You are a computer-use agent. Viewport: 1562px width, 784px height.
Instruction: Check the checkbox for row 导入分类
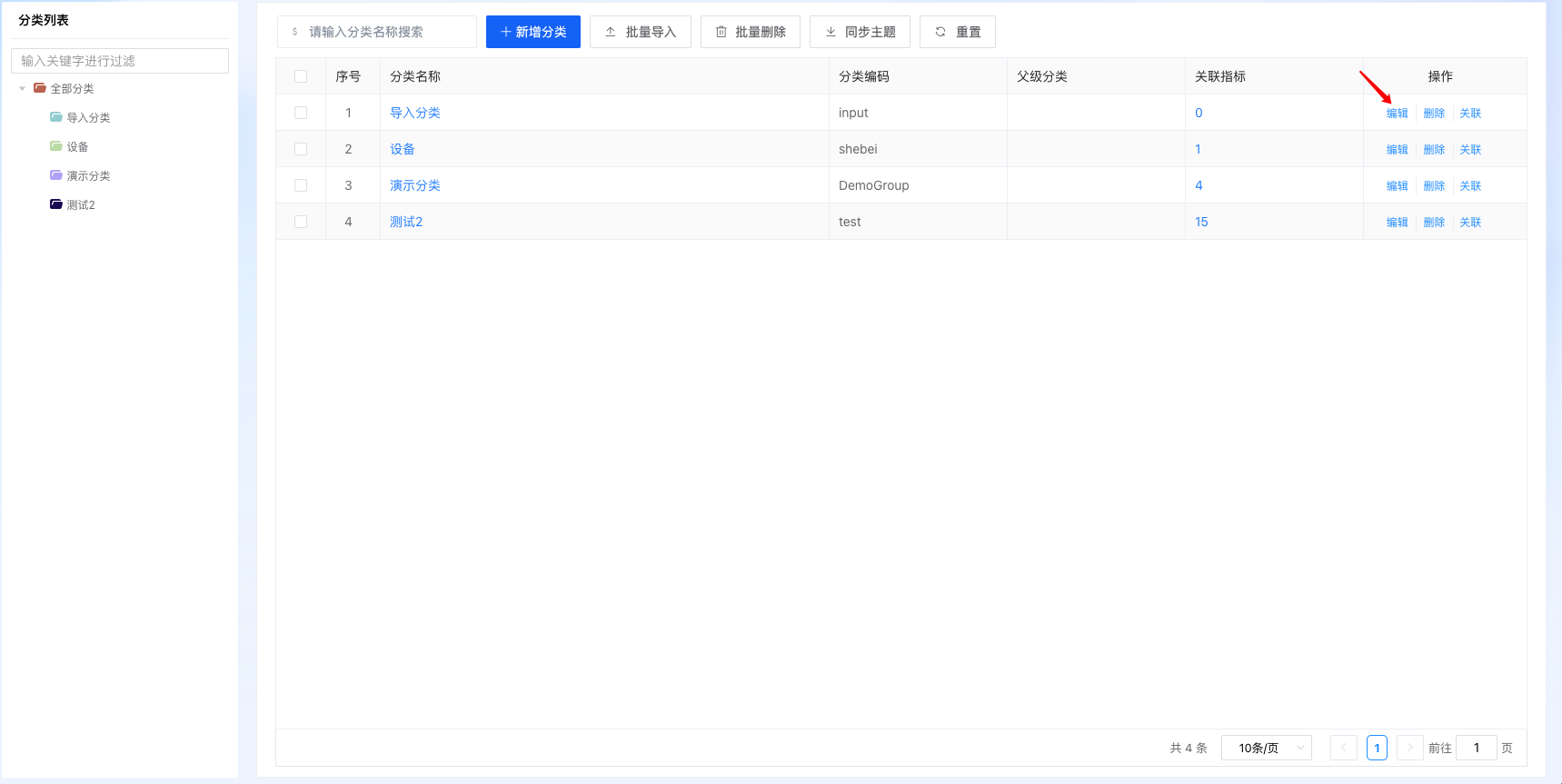[301, 113]
